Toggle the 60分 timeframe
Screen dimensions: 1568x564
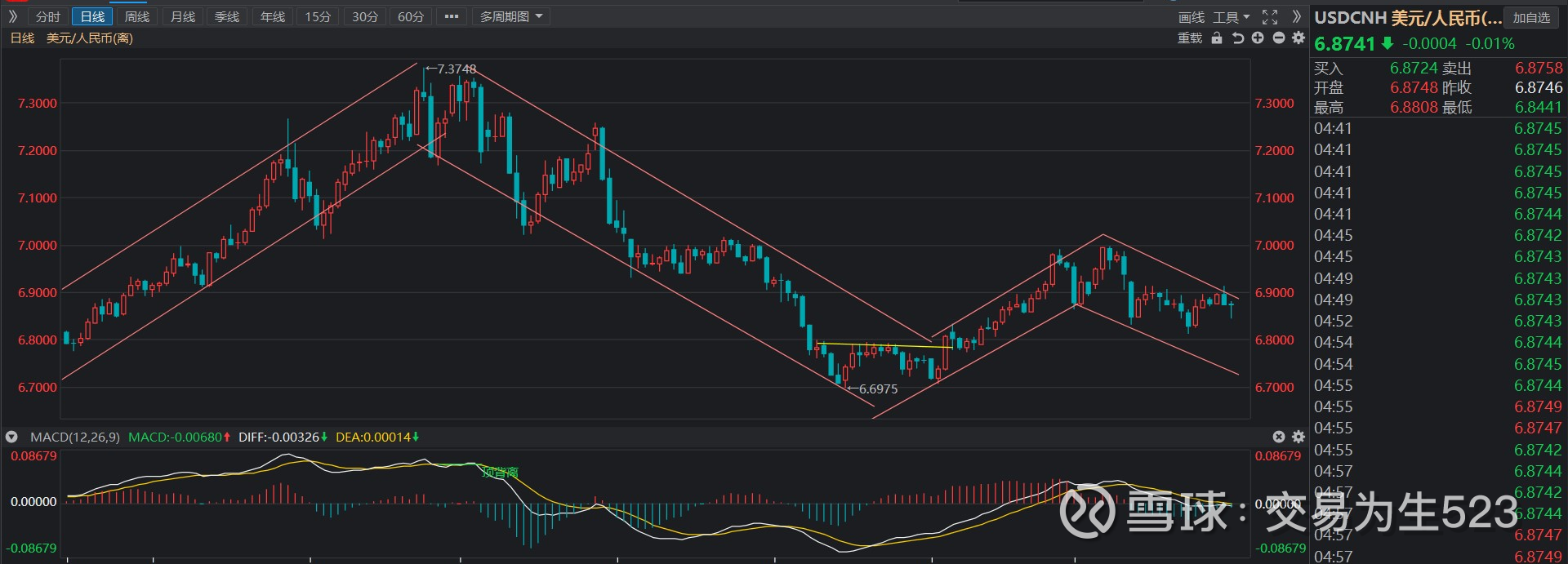[x=411, y=16]
